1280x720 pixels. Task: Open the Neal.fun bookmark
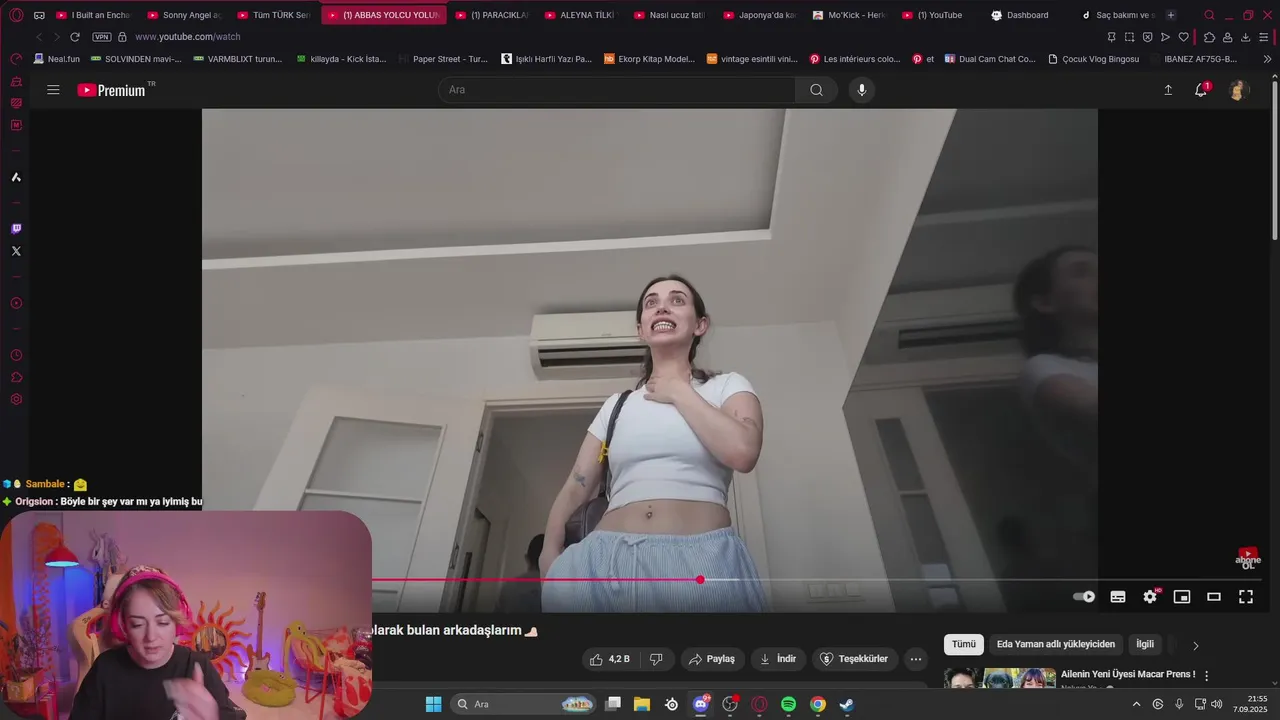(x=57, y=59)
